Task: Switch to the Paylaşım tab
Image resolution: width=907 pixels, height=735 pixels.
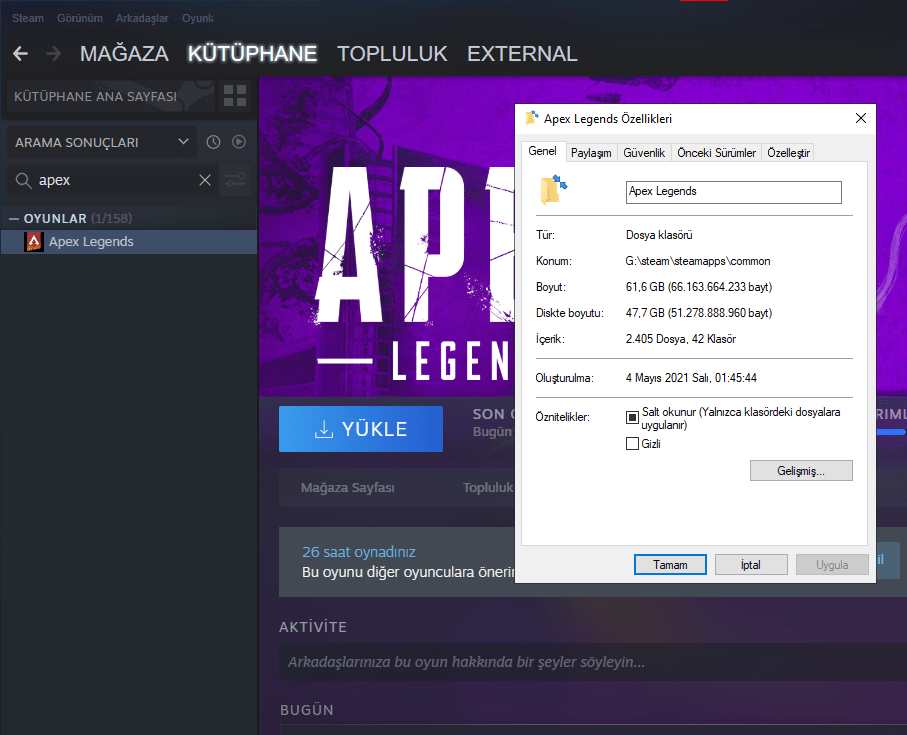Action: (591, 153)
